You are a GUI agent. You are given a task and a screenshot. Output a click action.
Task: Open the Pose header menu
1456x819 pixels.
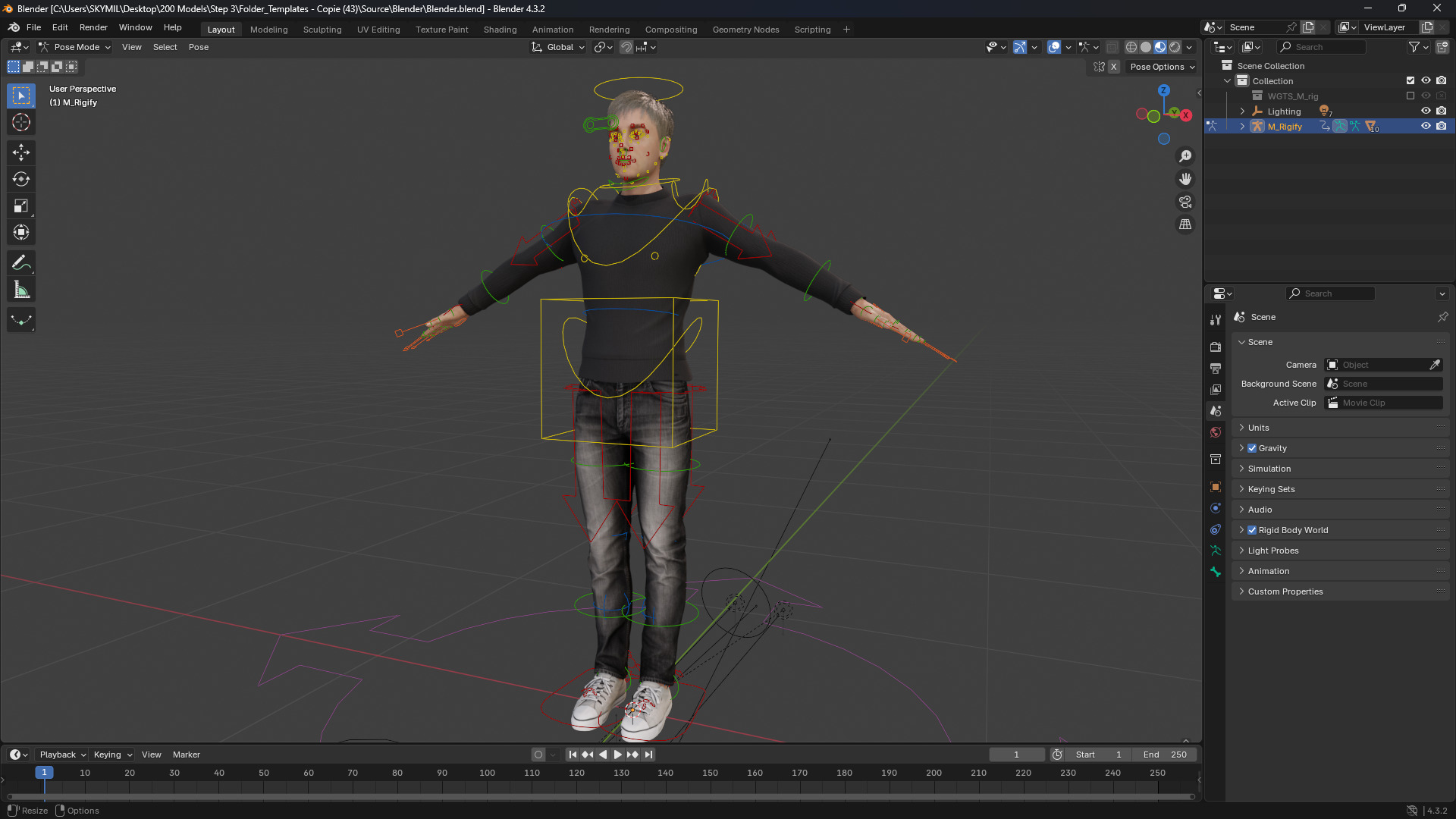click(199, 47)
